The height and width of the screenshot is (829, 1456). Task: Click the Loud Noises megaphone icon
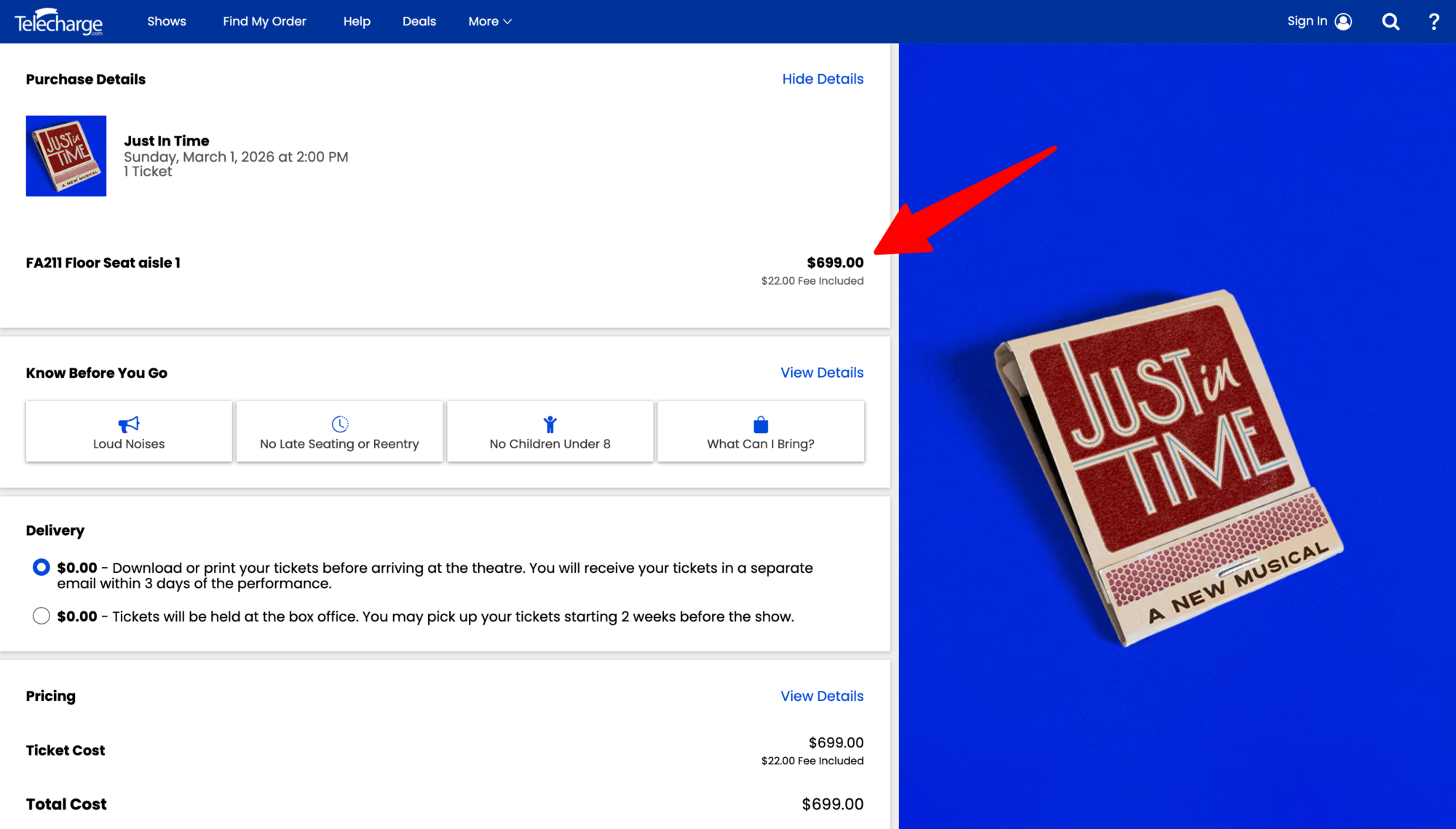pos(129,424)
